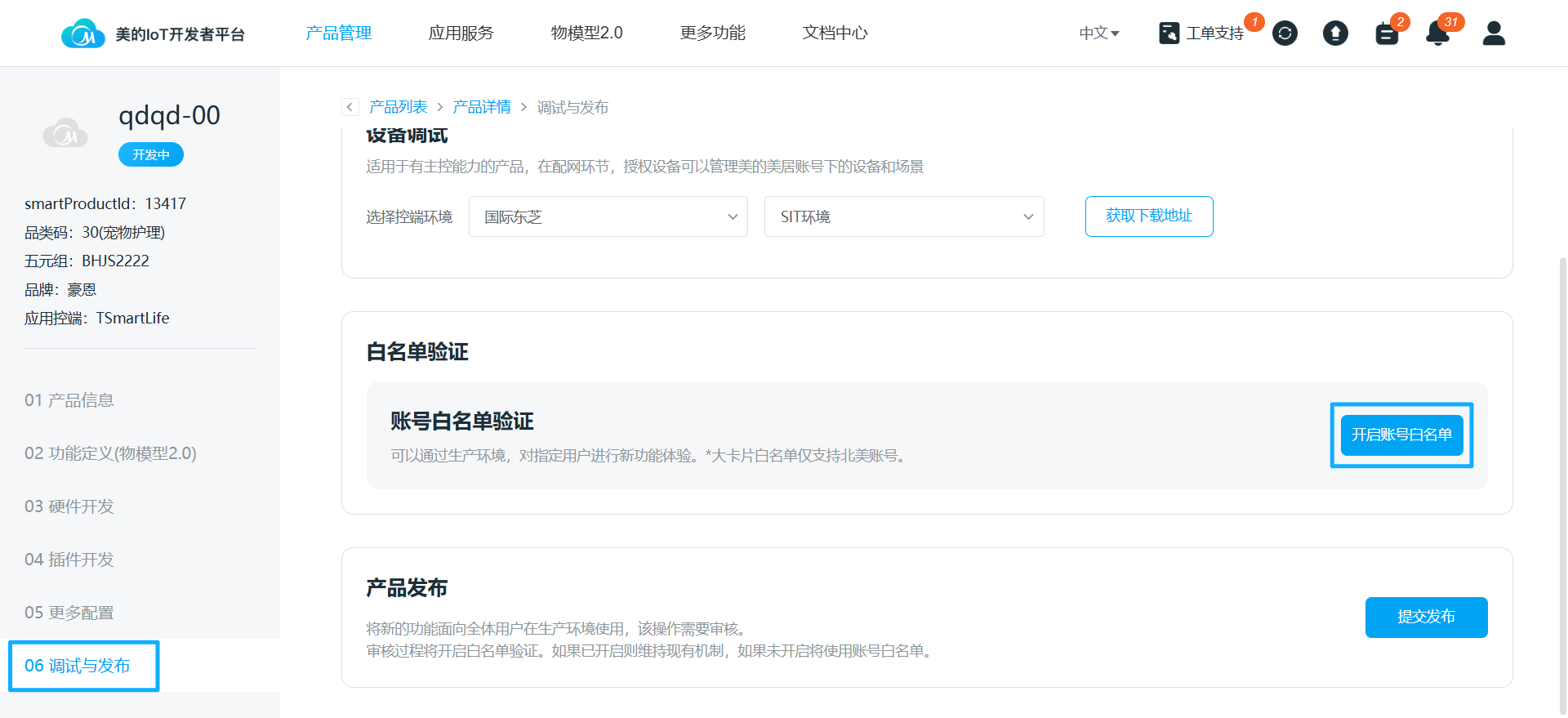
Task: Open the 中文 language switcher
Action: pyautogui.click(x=1098, y=33)
